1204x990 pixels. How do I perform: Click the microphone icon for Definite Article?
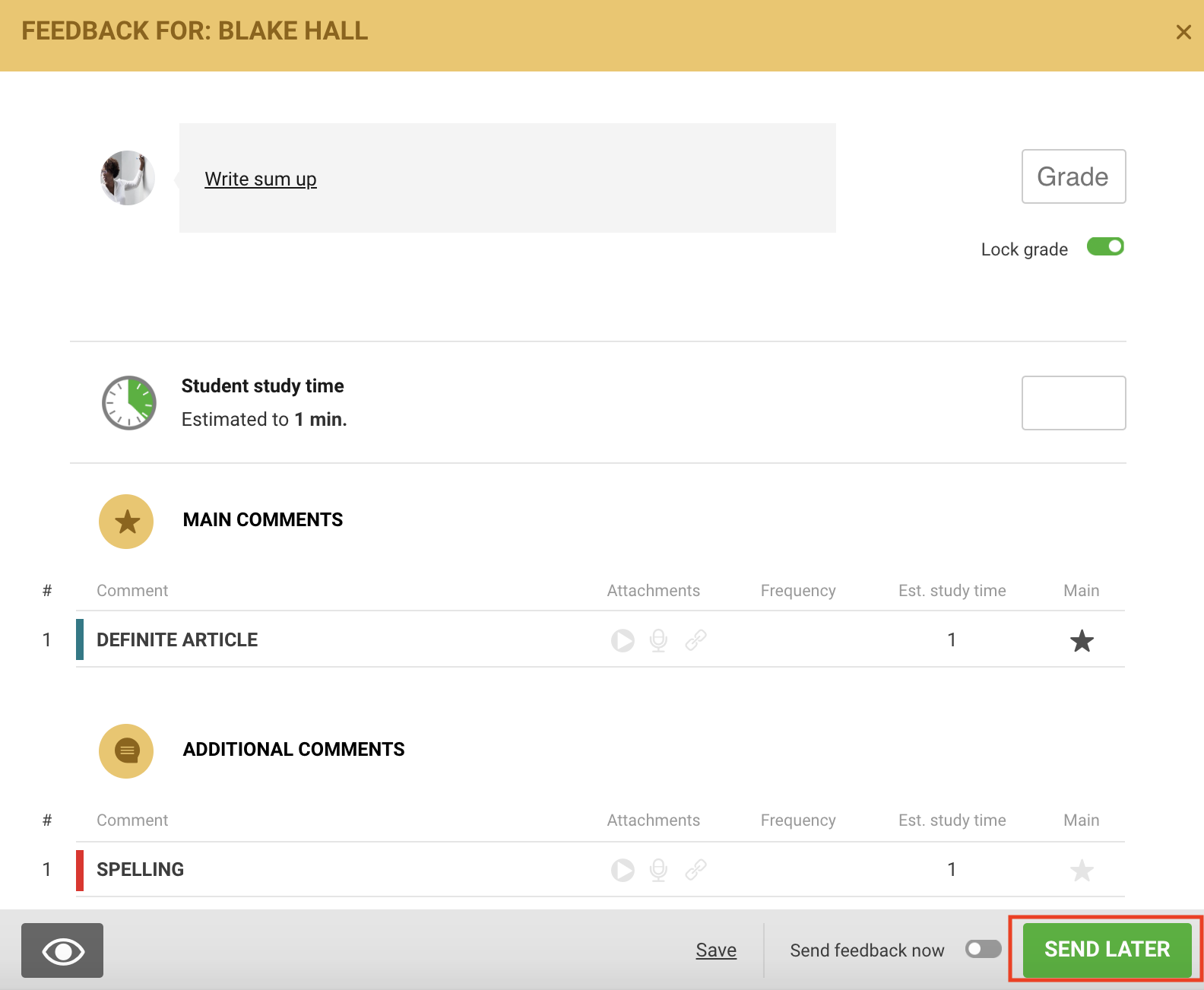(658, 640)
